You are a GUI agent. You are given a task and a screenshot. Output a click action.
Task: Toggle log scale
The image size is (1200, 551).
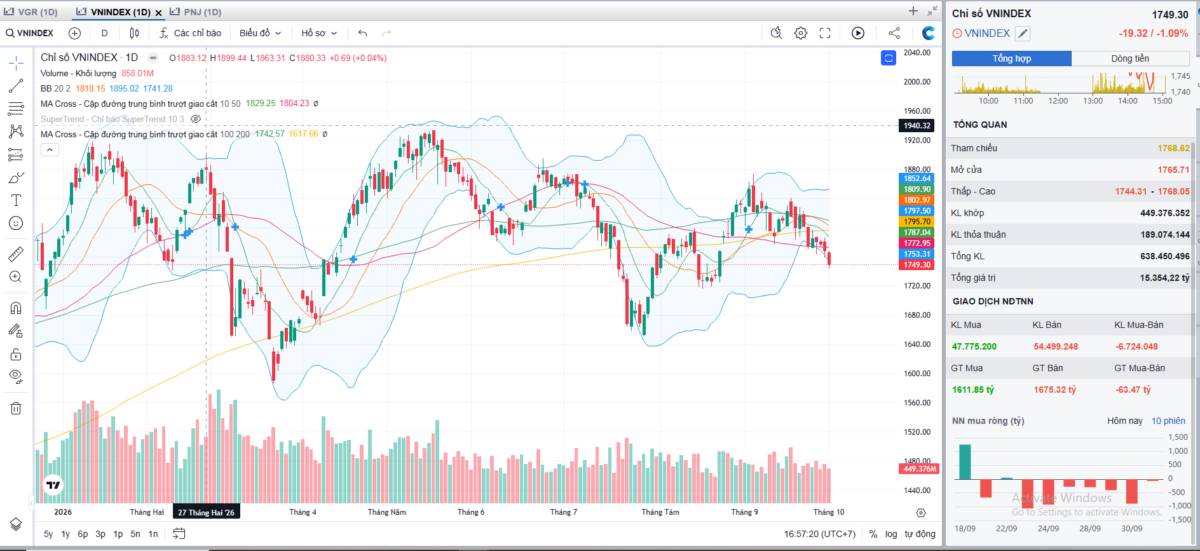click(x=891, y=534)
